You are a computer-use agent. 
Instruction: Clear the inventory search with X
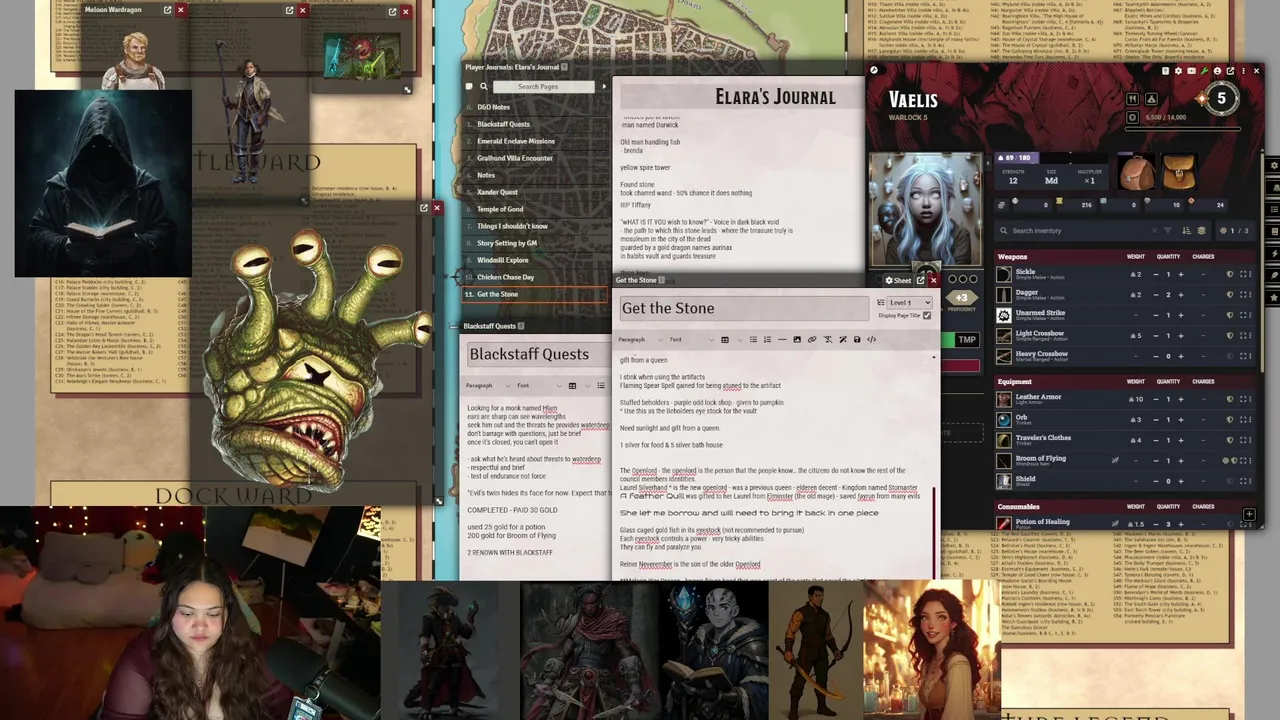click(1154, 231)
